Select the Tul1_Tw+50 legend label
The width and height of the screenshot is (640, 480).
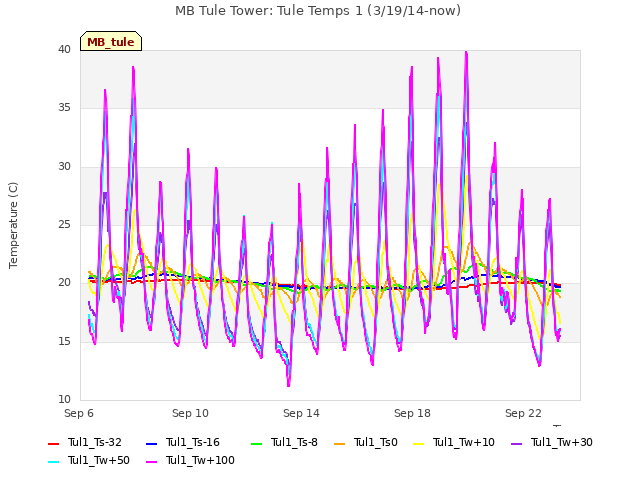(x=99, y=460)
